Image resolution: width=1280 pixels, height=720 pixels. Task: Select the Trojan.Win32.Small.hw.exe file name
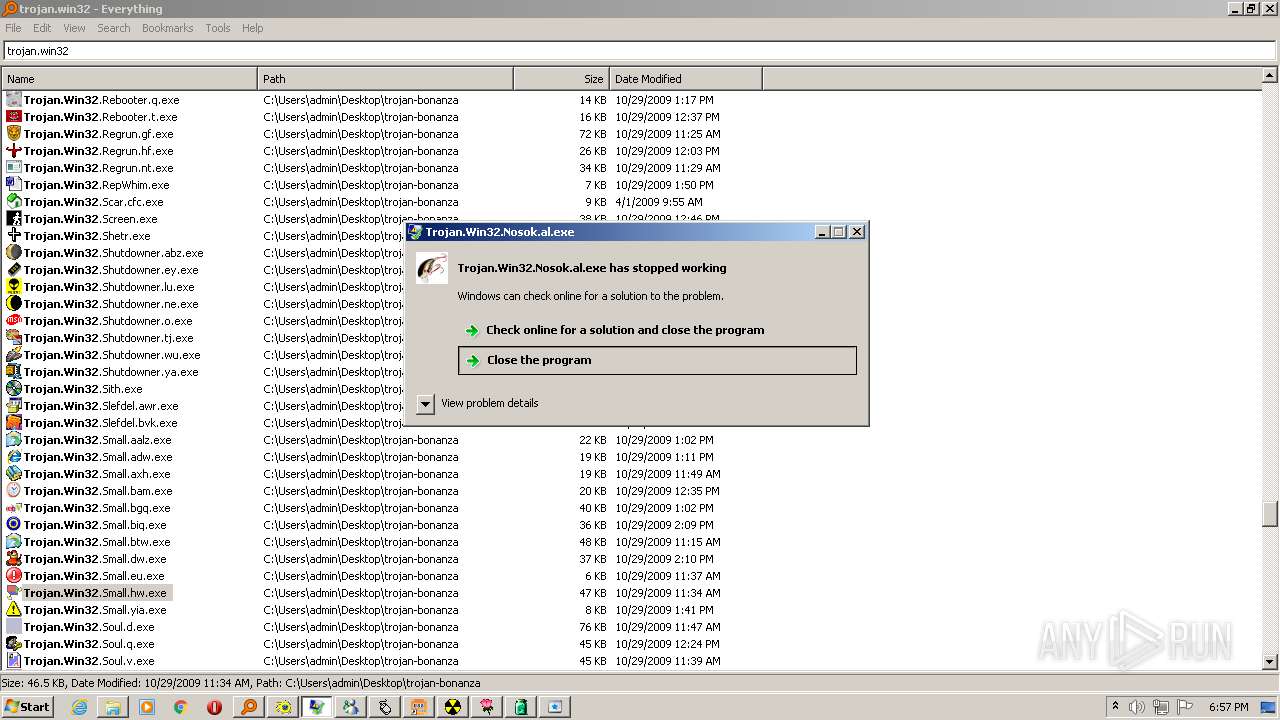95,593
